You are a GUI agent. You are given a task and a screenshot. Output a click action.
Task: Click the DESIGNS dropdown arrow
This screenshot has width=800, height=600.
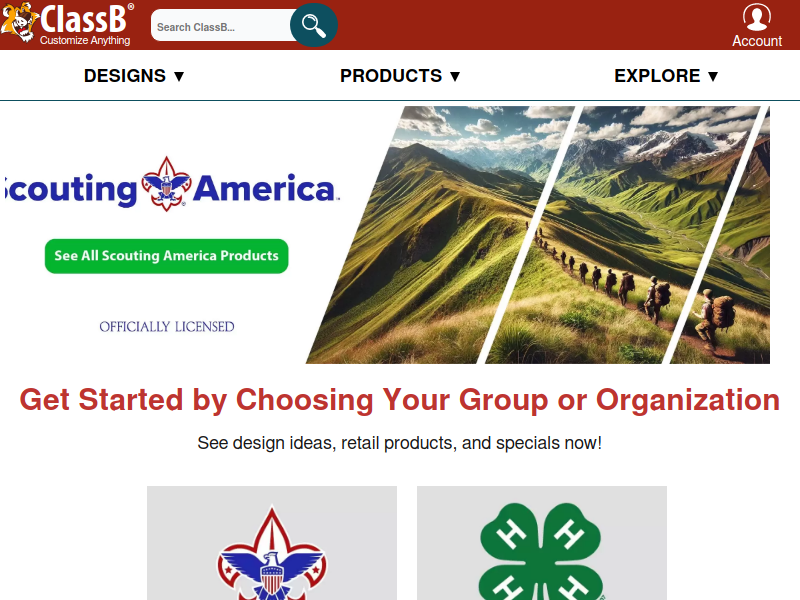point(179,77)
